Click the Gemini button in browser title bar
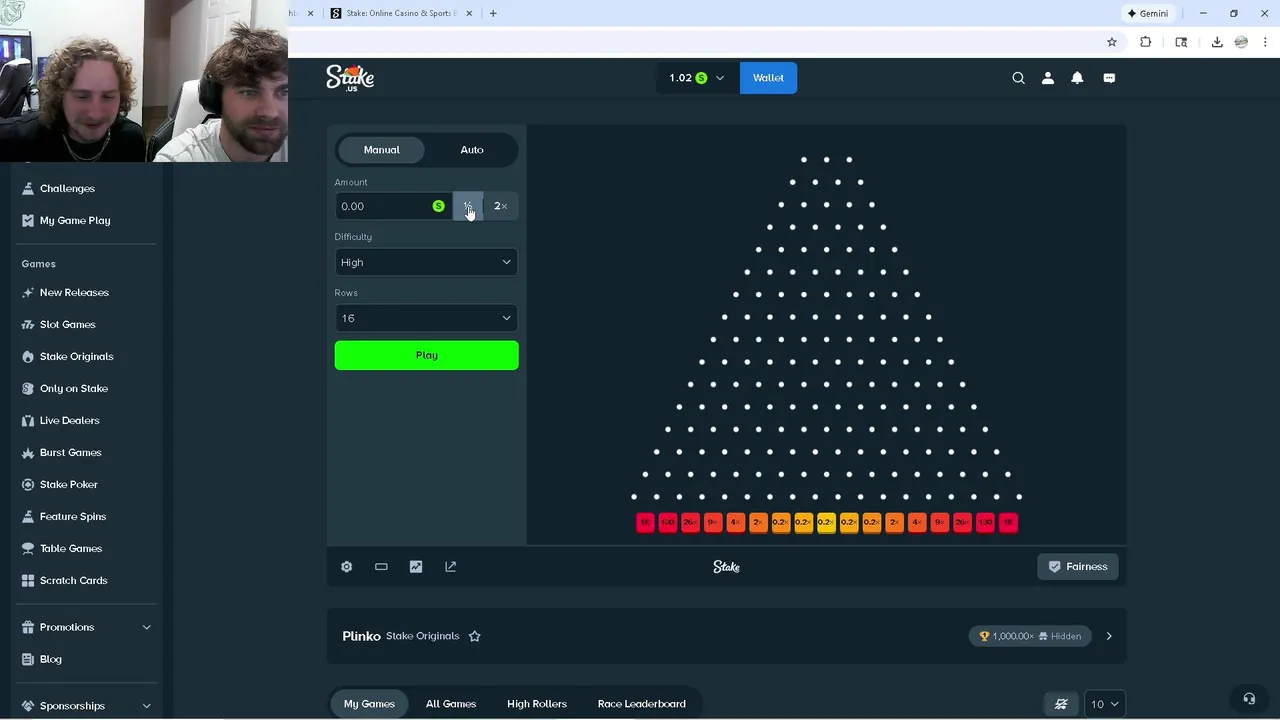 (1147, 13)
